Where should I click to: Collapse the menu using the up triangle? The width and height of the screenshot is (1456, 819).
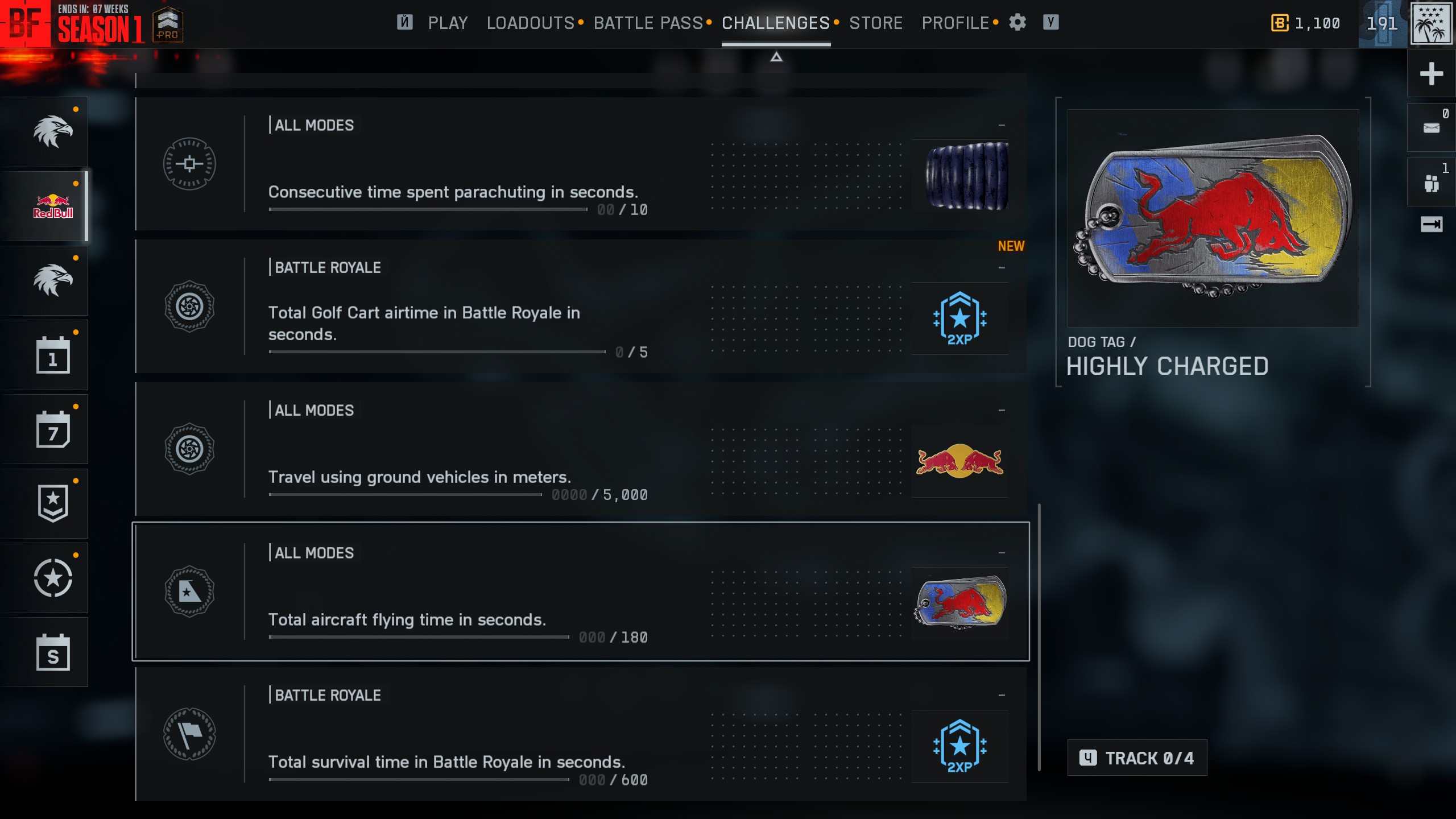[x=776, y=57]
